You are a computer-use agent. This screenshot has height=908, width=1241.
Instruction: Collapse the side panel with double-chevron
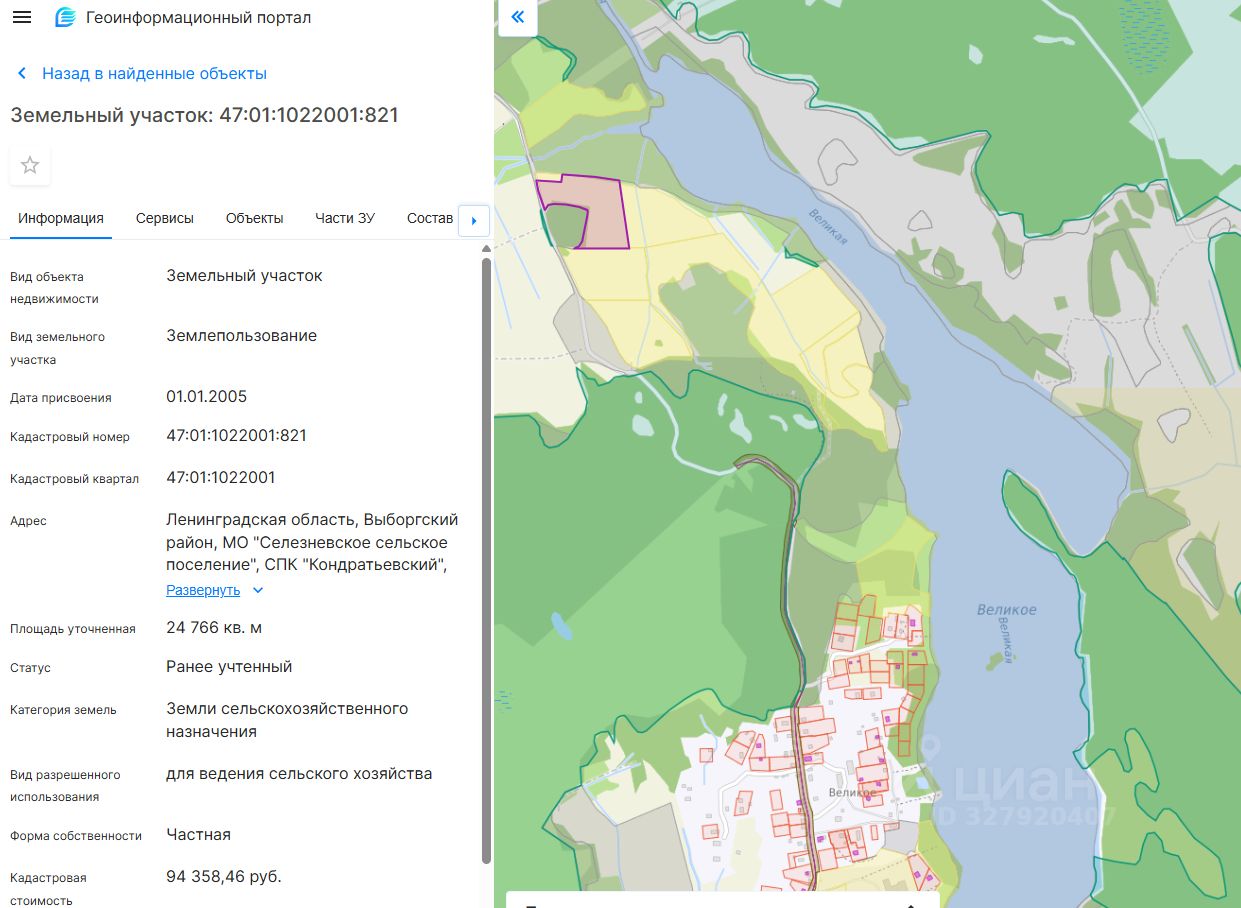517,18
